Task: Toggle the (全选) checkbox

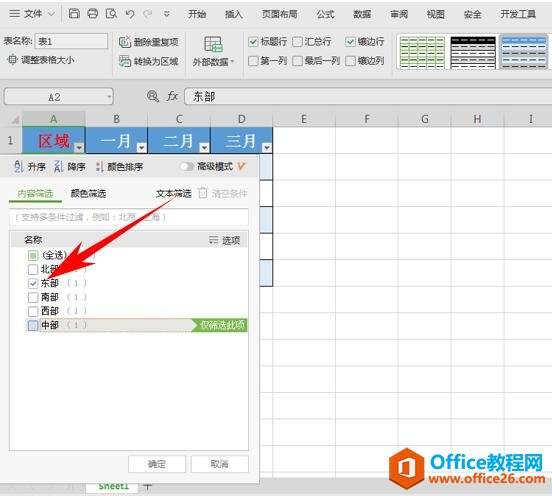Action: coord(33,255)
